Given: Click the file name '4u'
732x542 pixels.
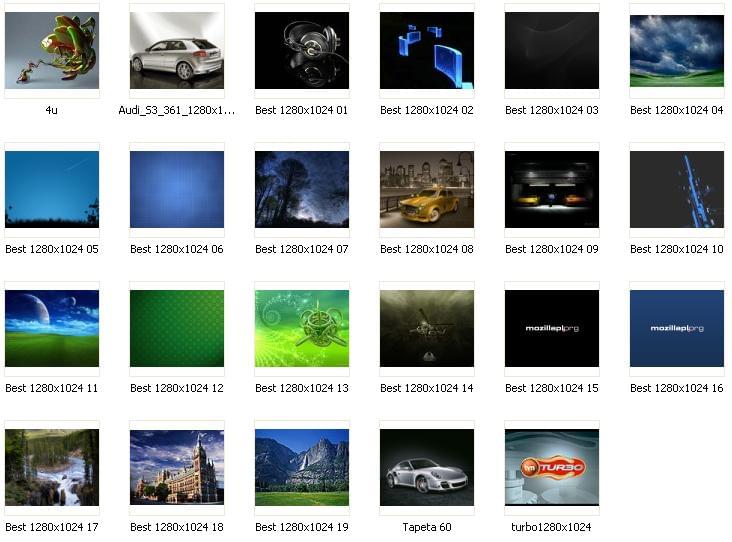Looking at the screenshot, I should tap(51, 110).
